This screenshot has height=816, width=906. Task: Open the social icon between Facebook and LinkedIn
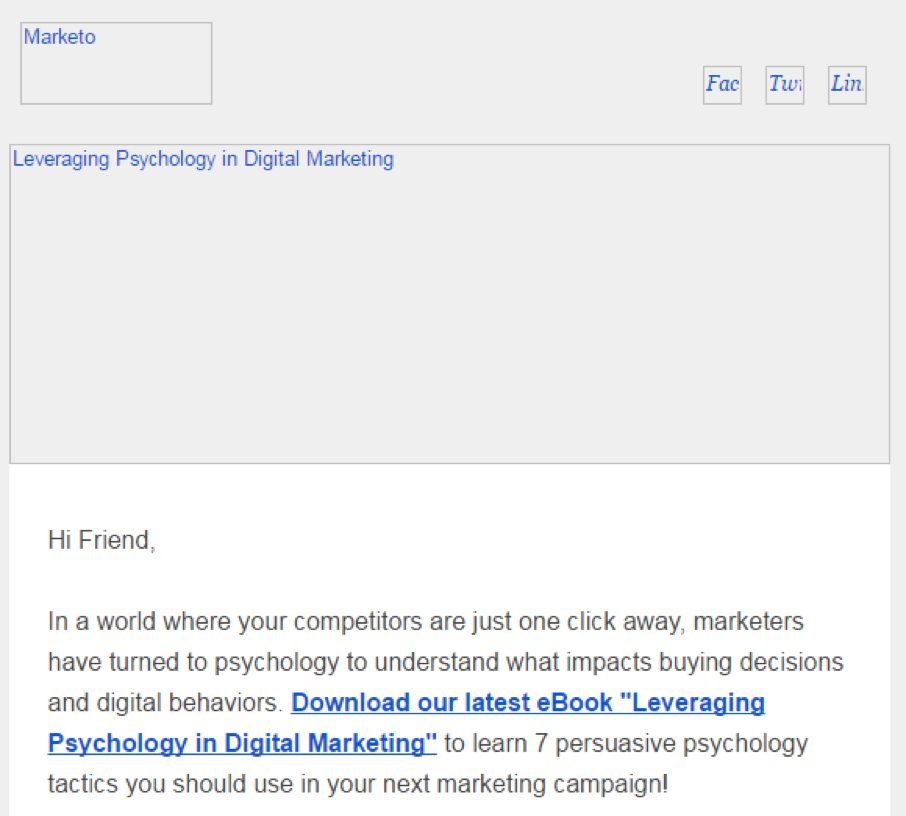(784, 85)
